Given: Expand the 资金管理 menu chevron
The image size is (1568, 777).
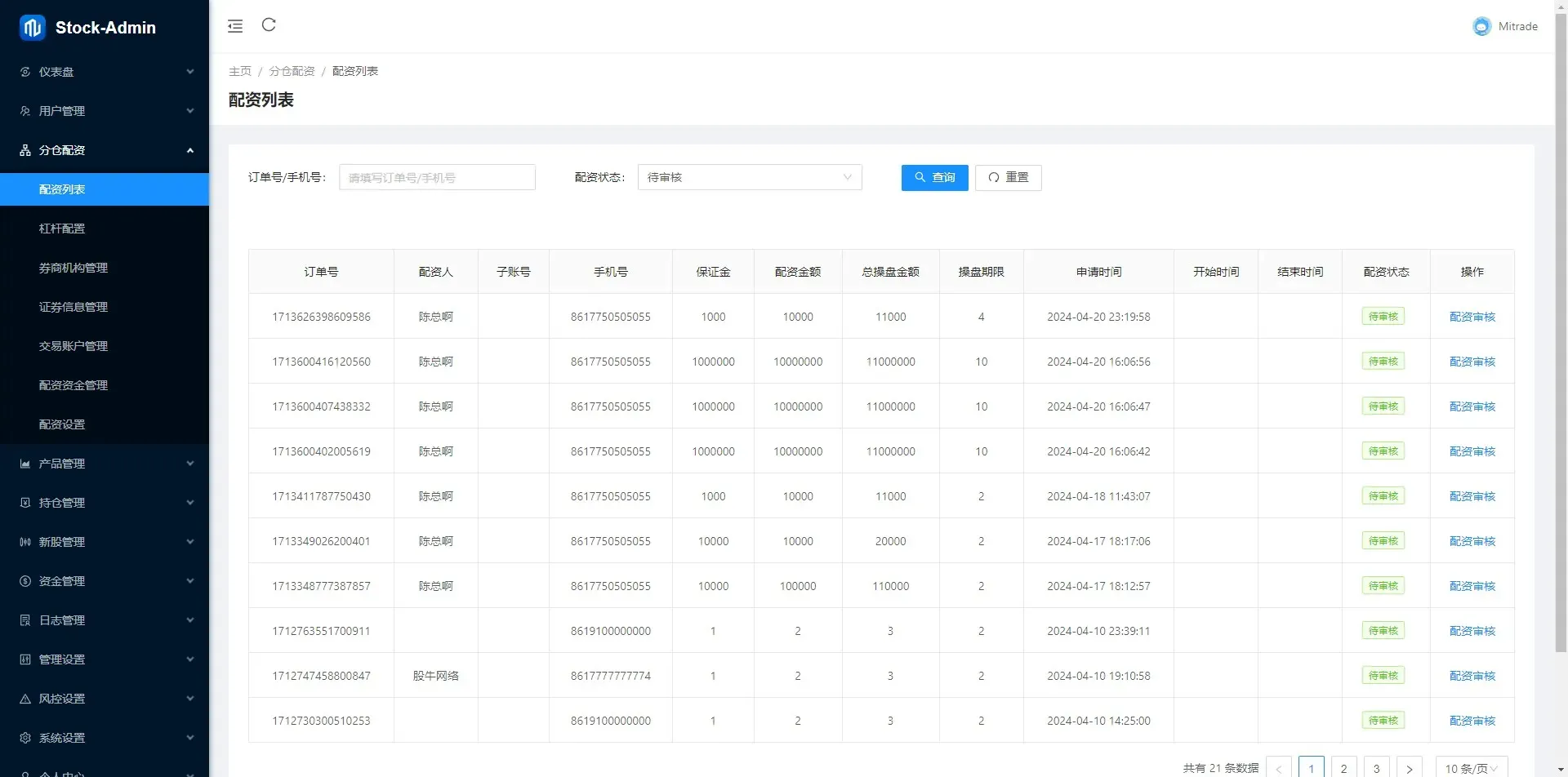Looking at the screenshot, I should tap(190, 581).
